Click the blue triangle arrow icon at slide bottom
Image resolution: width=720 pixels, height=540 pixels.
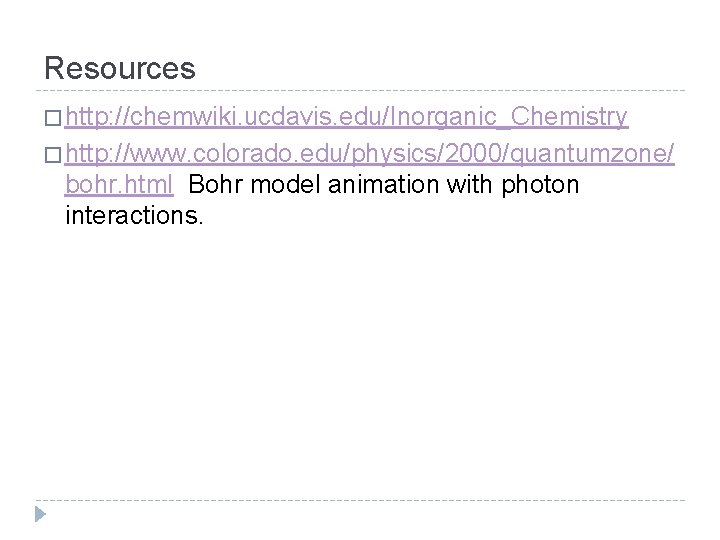click(40, 514)
